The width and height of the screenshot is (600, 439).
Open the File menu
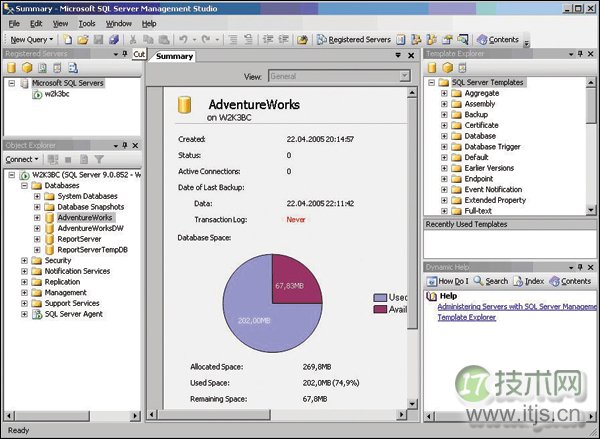click(x=14, y=24)
